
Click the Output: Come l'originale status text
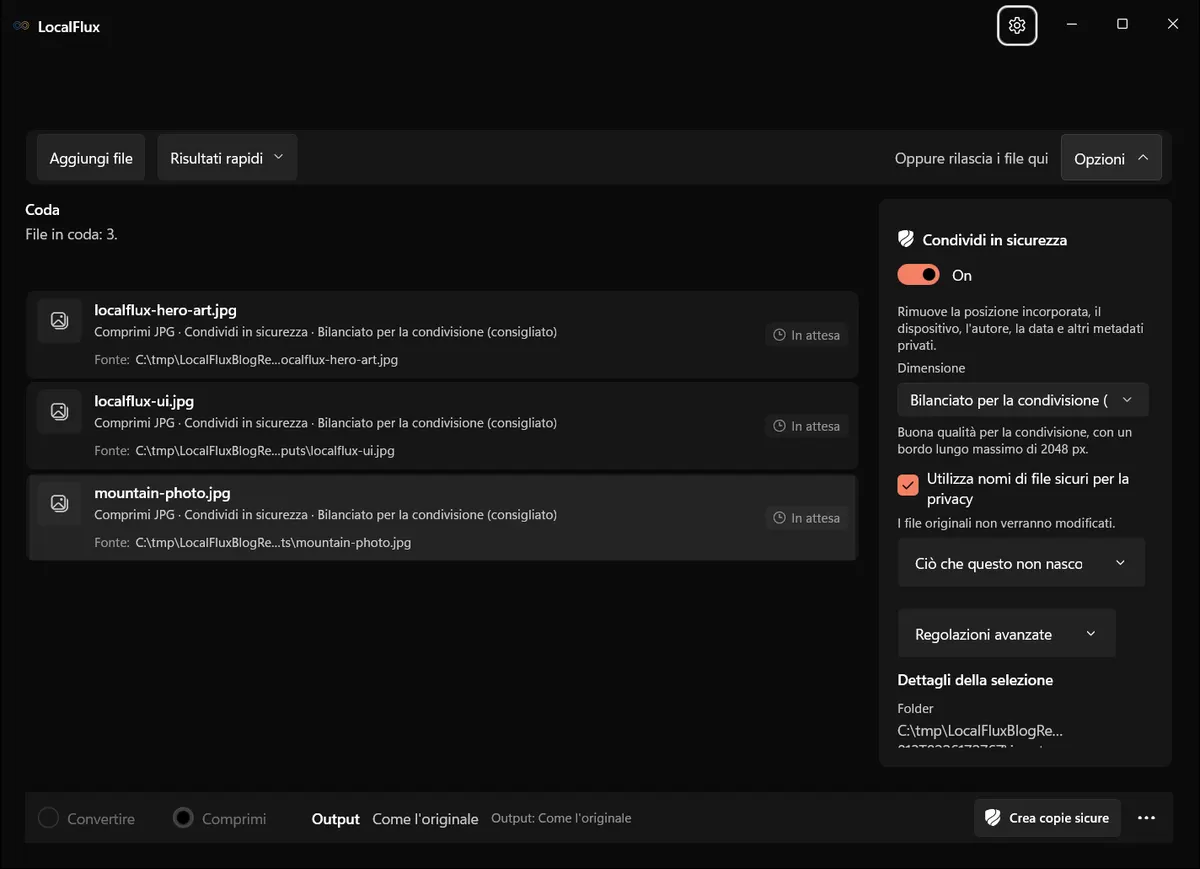point(561,818)
